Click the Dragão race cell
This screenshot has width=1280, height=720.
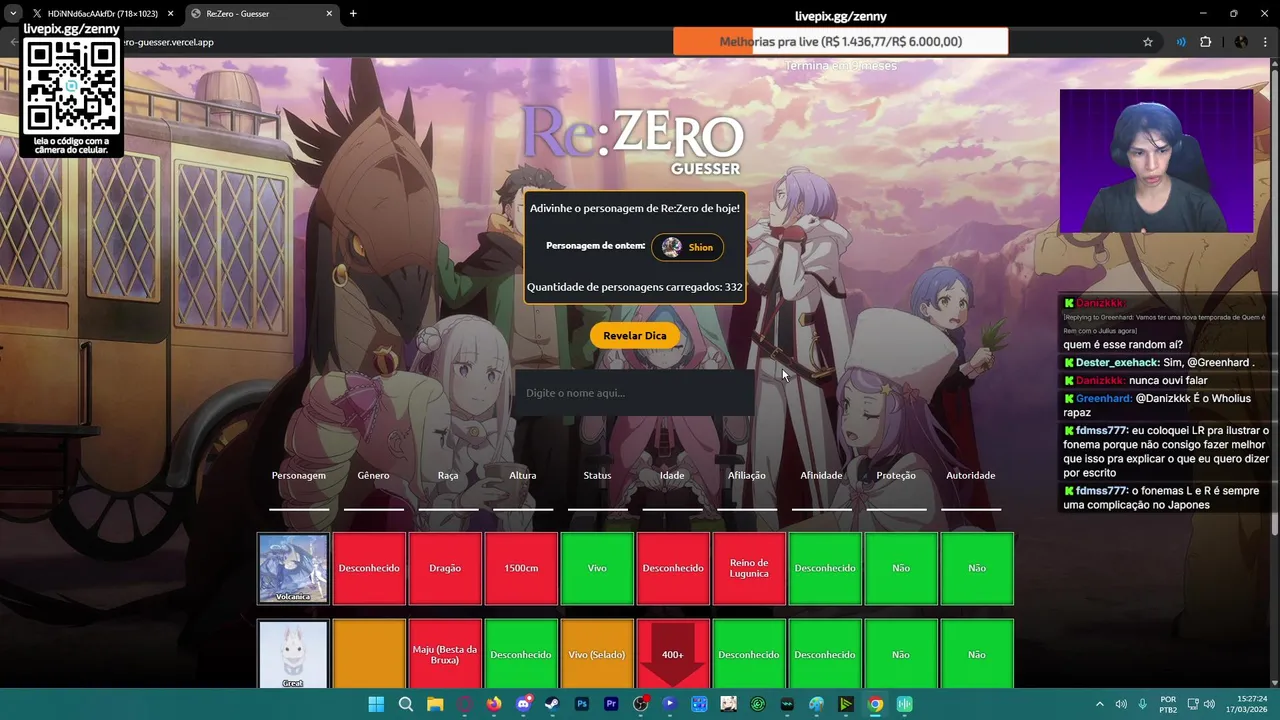[x=445, y=568]
